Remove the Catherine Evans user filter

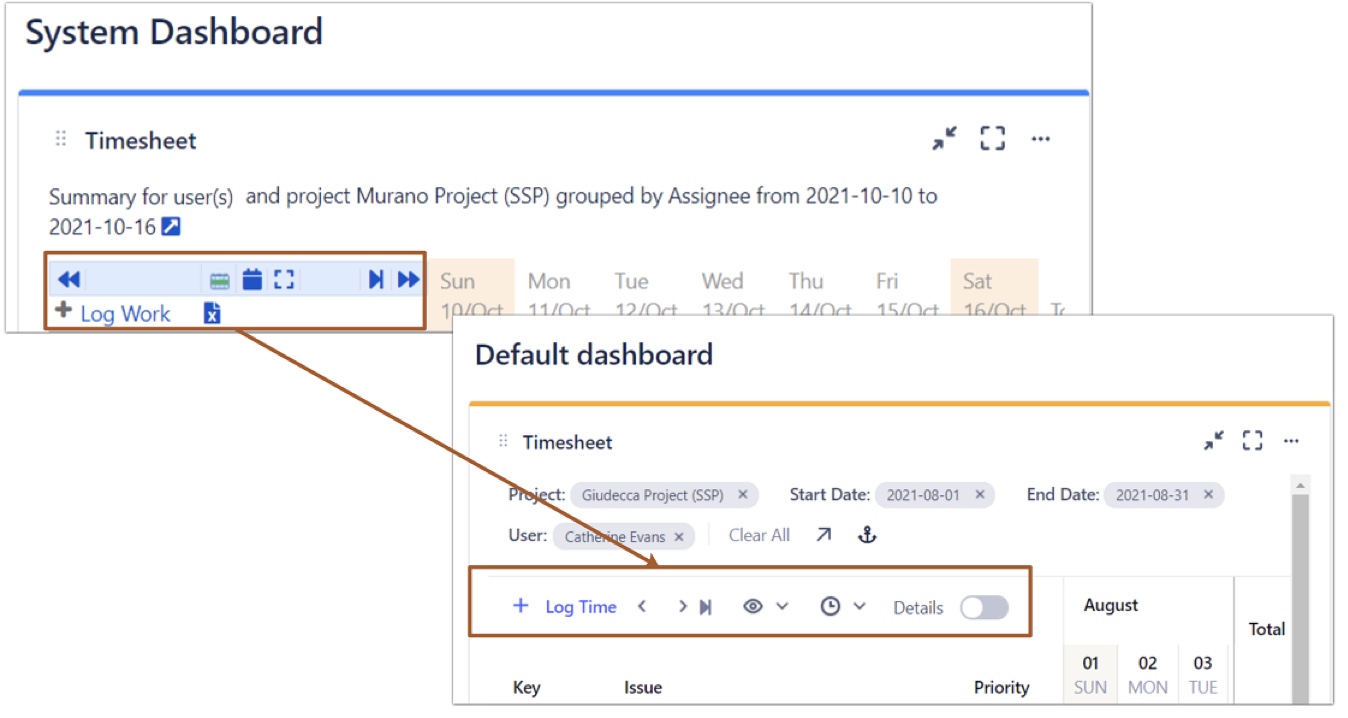point(678,537)
